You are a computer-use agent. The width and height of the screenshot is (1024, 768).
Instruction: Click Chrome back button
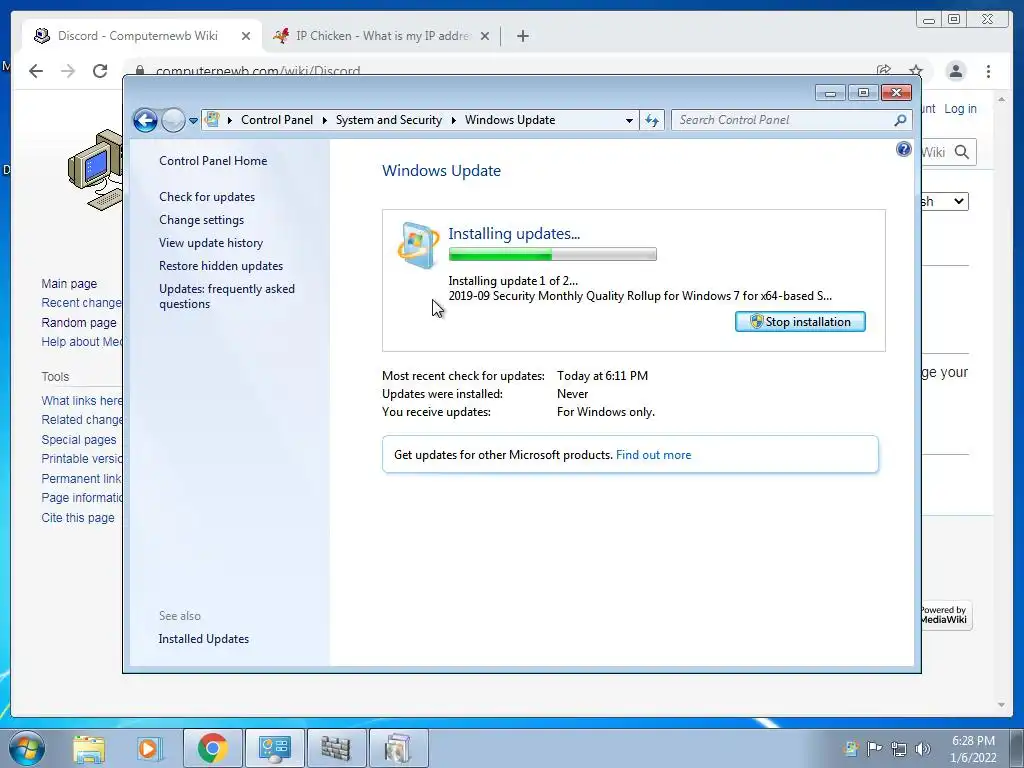coord(36,71)
